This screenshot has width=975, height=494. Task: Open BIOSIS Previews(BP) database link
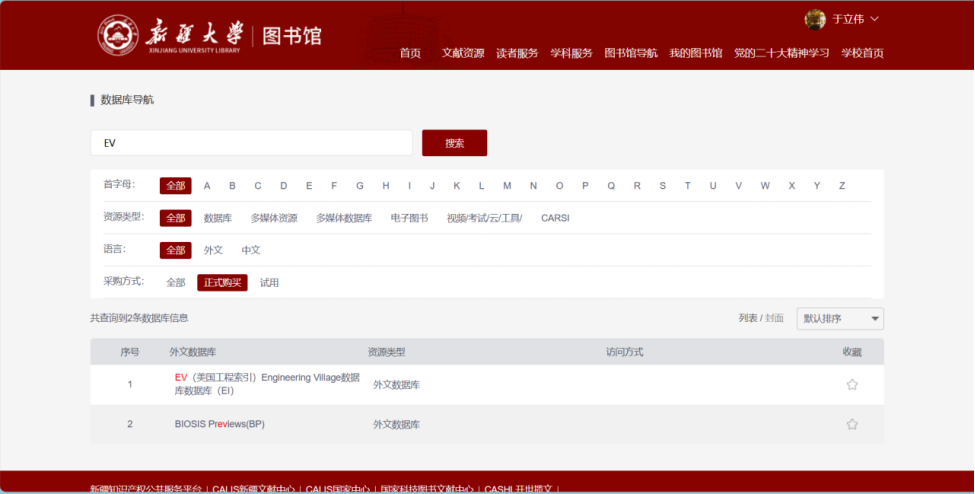[x=219, y=424]
